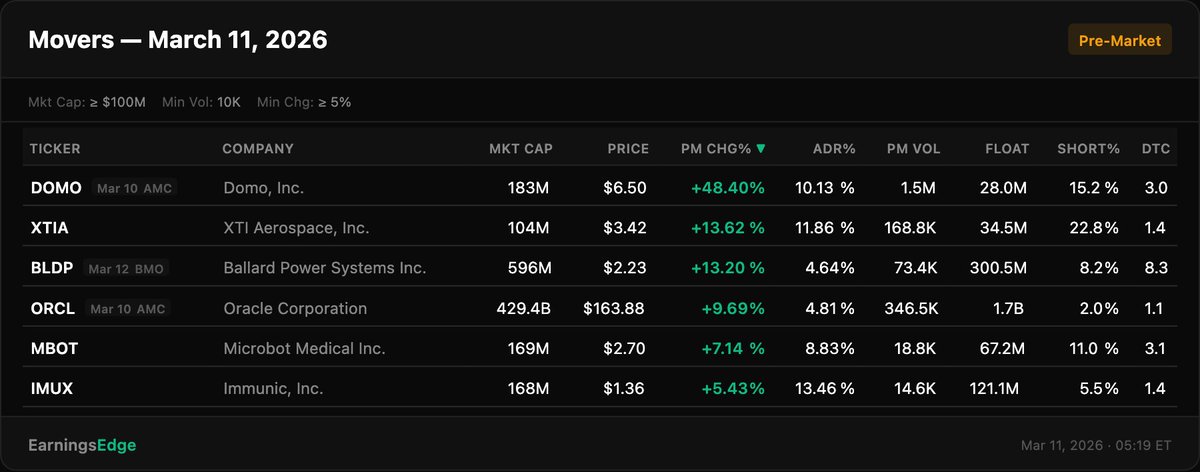Select the ORCL ticker
Screen dimensions: 1200x472
coord(53,309)
